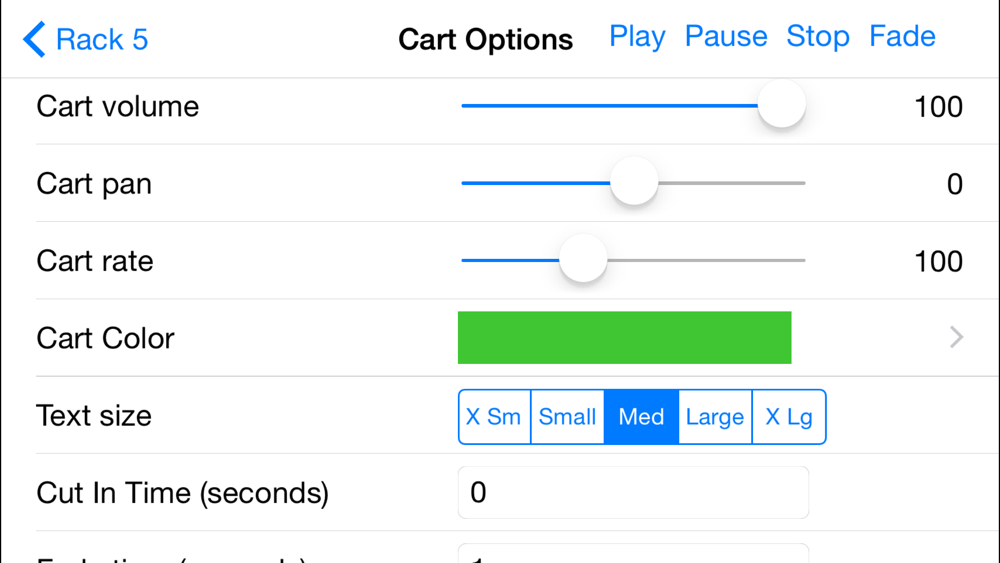Click the Cart rate slider knob
This screenshot has width=1000, height=563.
pos(583,260)
